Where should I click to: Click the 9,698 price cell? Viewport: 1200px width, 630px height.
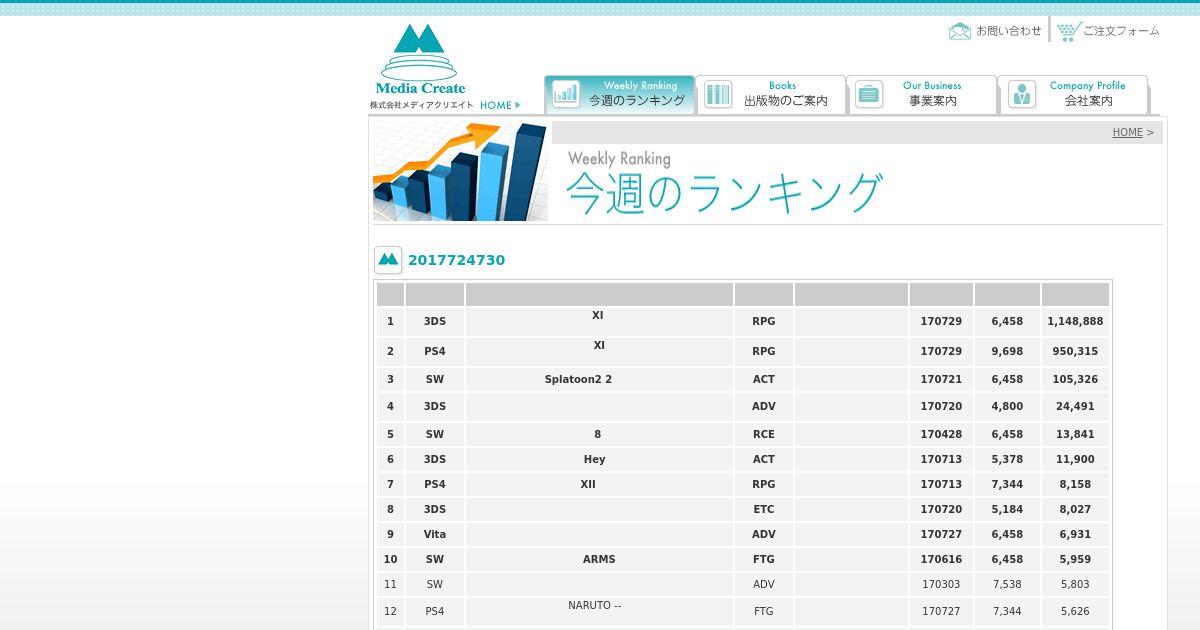[1007, 351]
